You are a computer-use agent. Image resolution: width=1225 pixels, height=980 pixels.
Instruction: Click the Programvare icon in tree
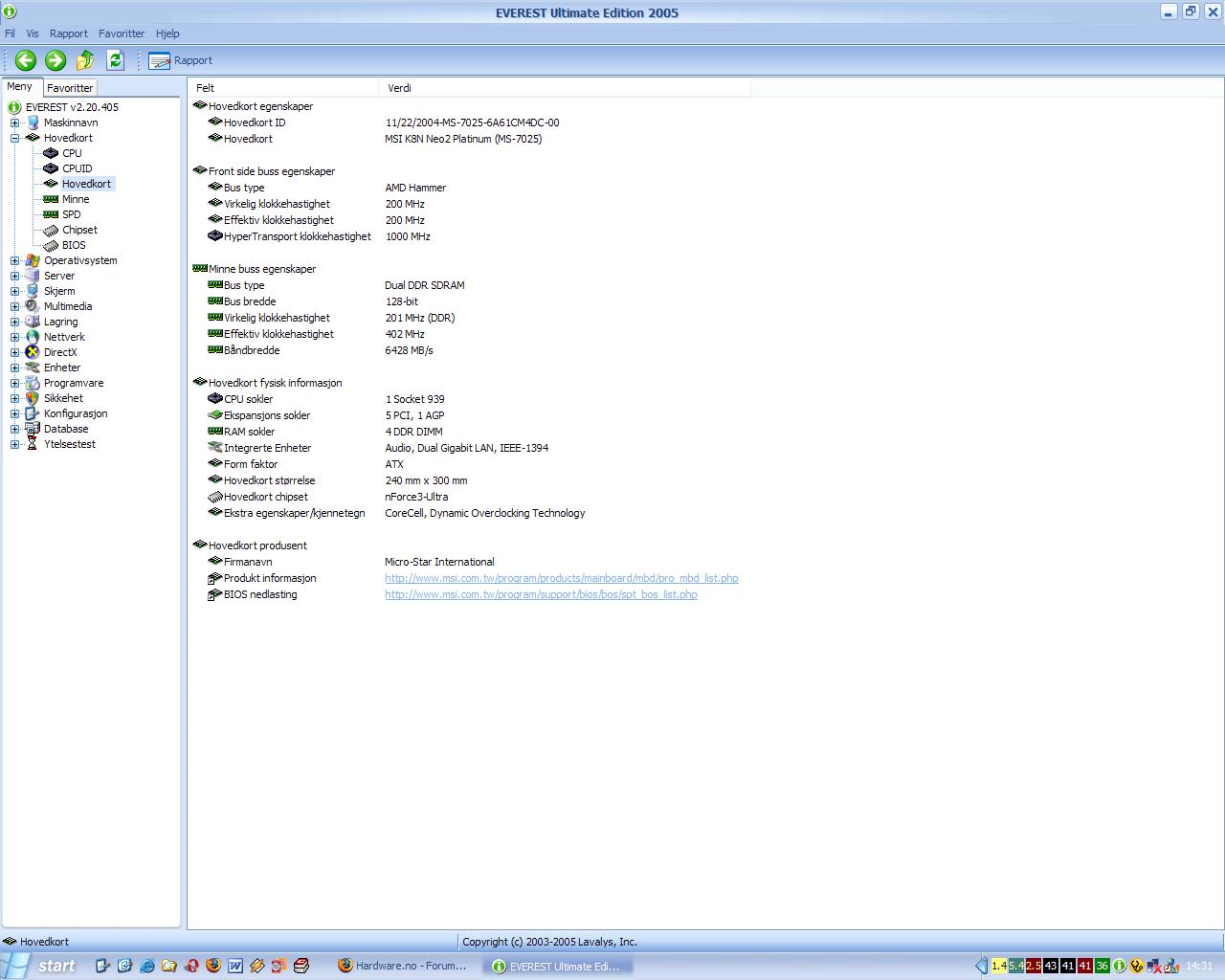click(x=33, y=383)
